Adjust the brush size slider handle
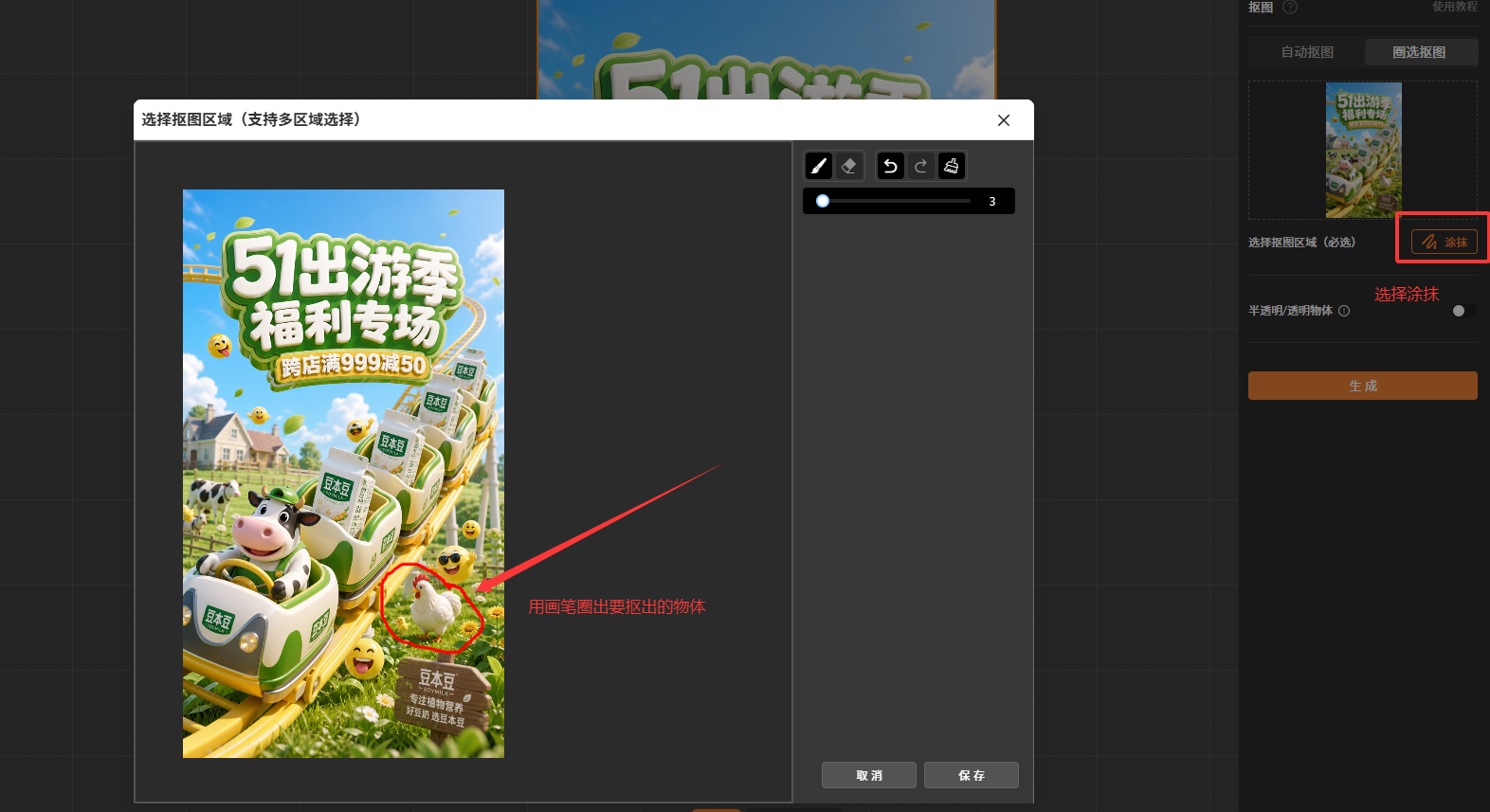This screenshot has height=812, width=1490. click(x=823, y=201)
